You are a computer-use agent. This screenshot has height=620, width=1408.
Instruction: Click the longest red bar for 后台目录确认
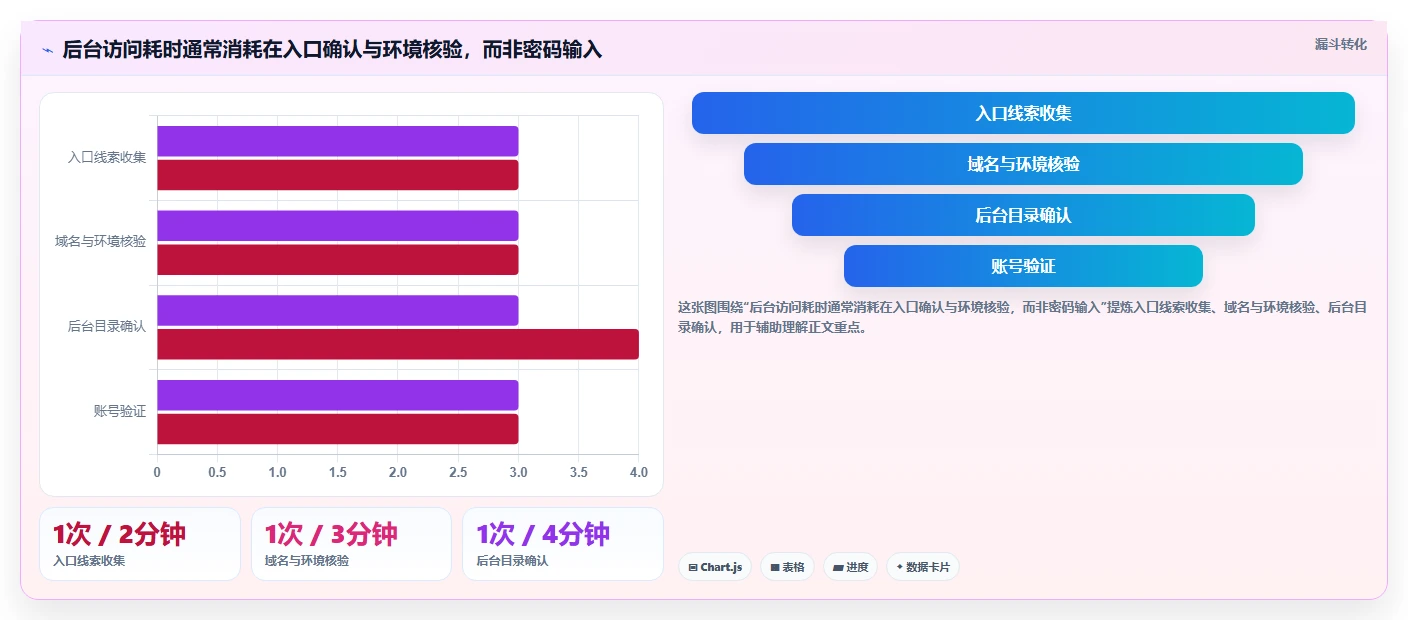tap(398, 344)
